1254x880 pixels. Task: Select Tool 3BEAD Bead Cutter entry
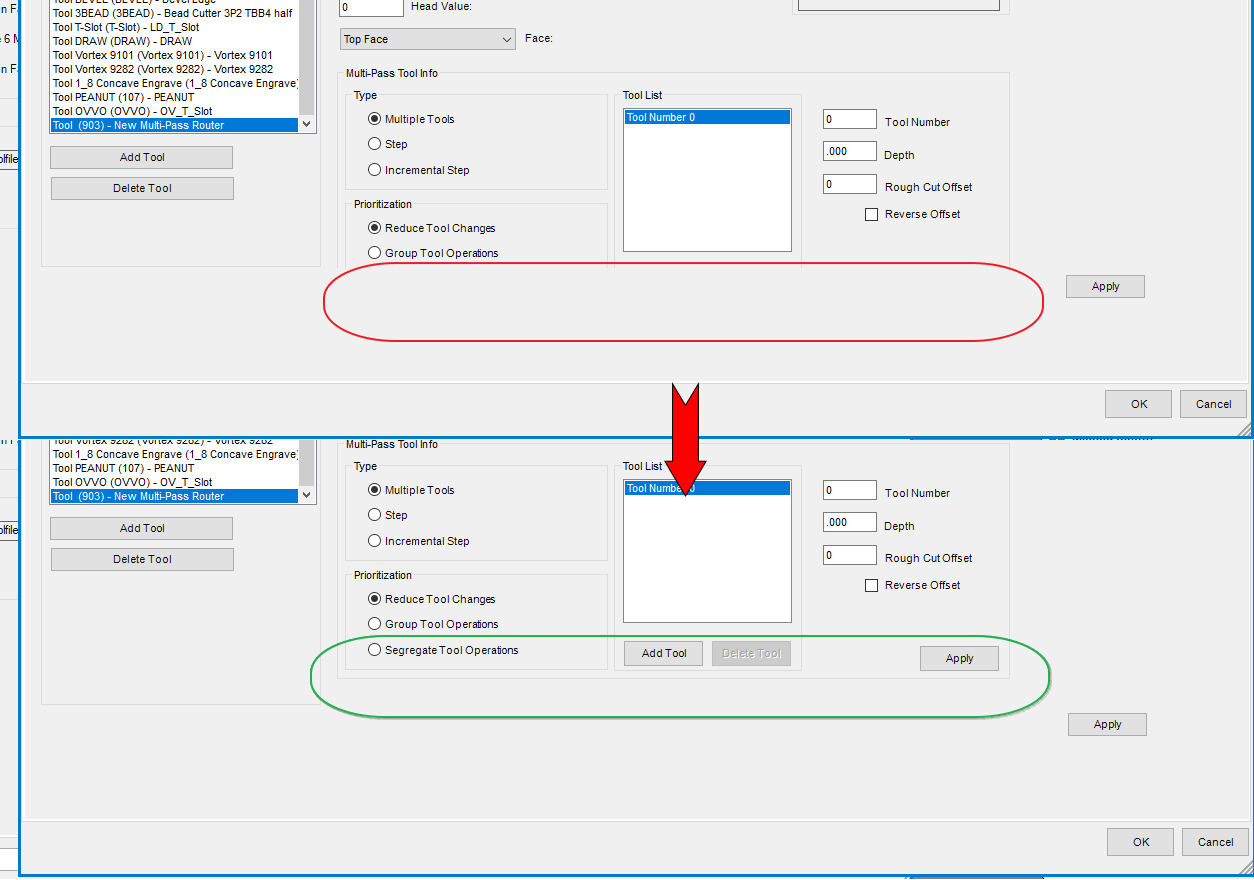(x=172, y=13)
